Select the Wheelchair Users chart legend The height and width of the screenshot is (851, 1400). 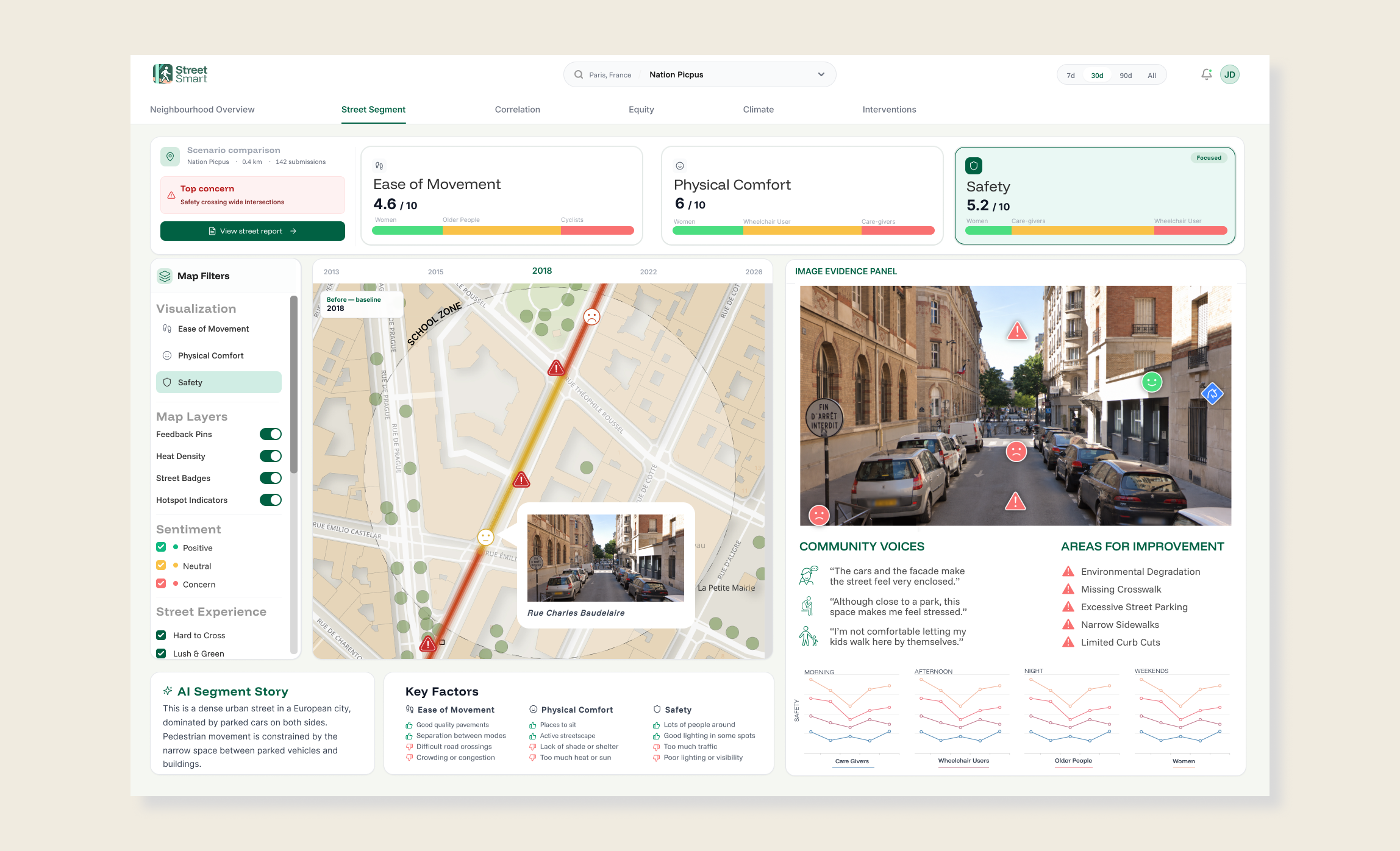[963, 761]
